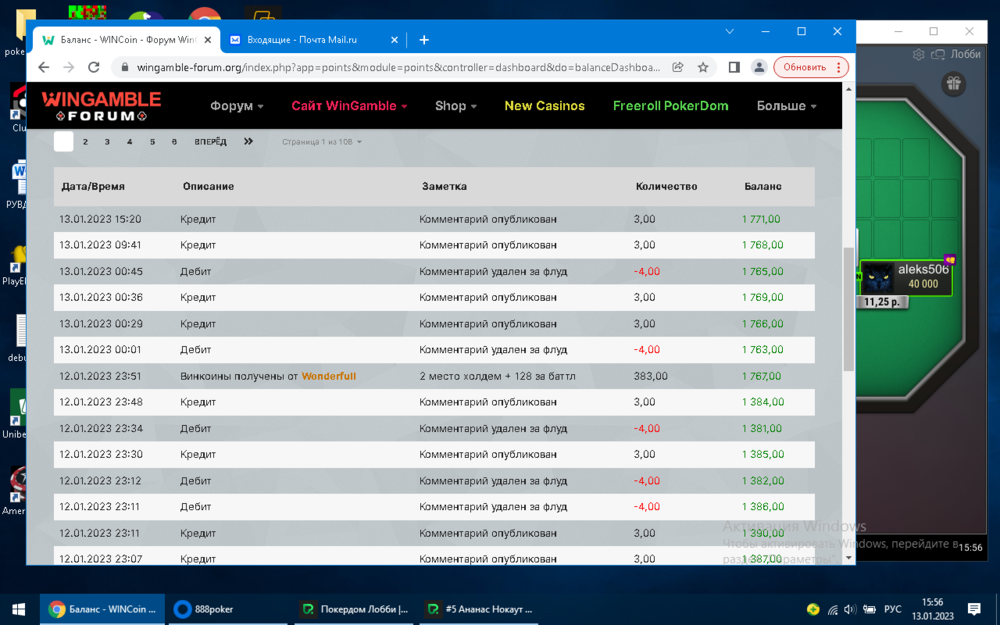The image size is (1000, 625).
Task: Jump to last page double-arrow icon
Action: point(248,142)
